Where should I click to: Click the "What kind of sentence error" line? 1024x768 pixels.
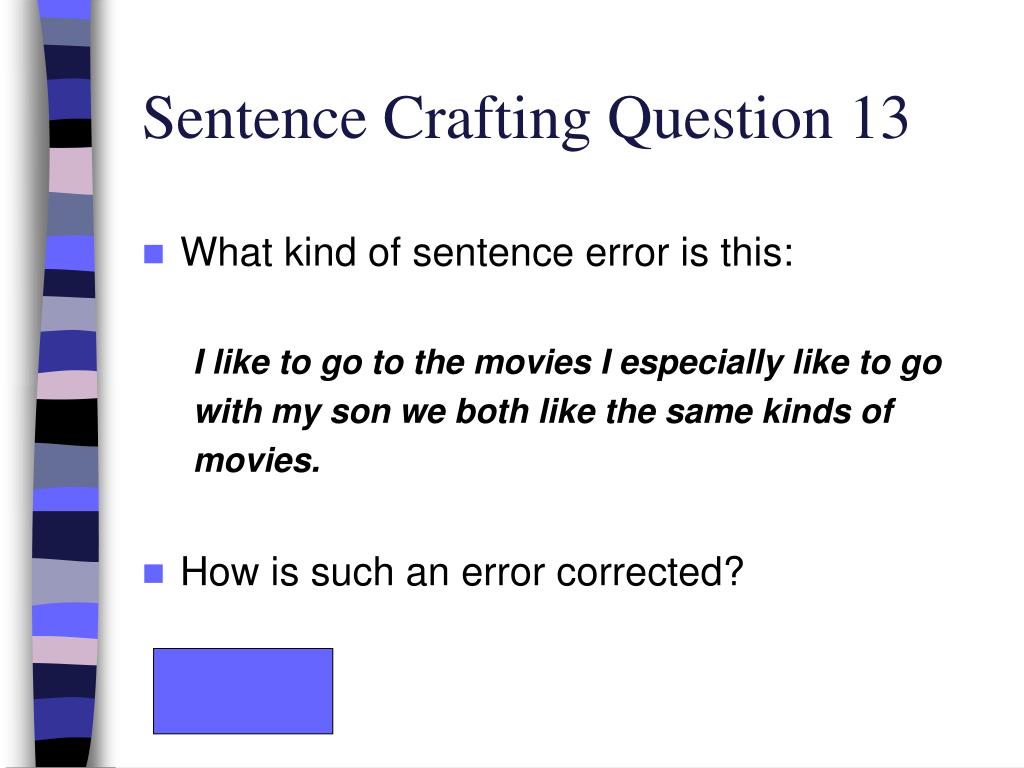(487, 252)
